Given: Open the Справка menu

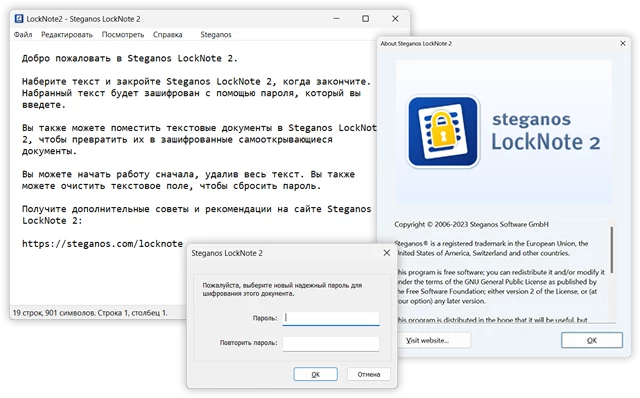Looking at the screenshot, I should (167, 35).
